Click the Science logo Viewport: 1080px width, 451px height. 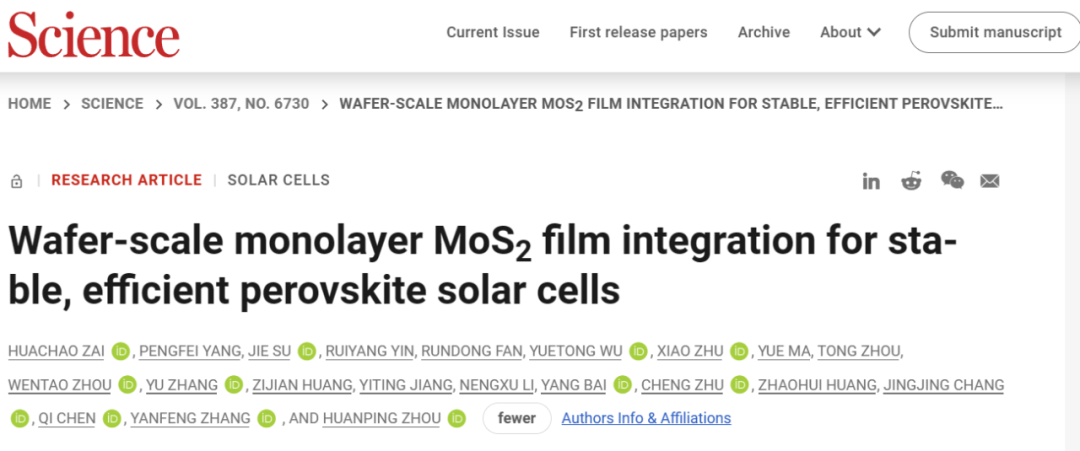click(x=94, y=34)
